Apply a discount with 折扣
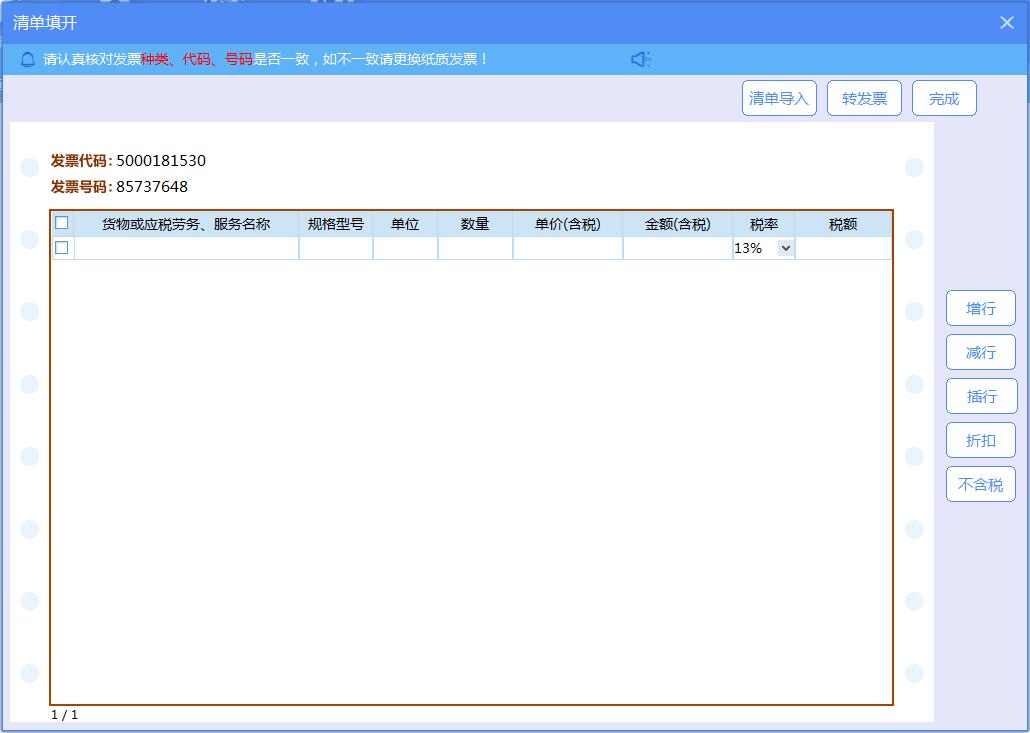1030x733 pixels. 980,440
